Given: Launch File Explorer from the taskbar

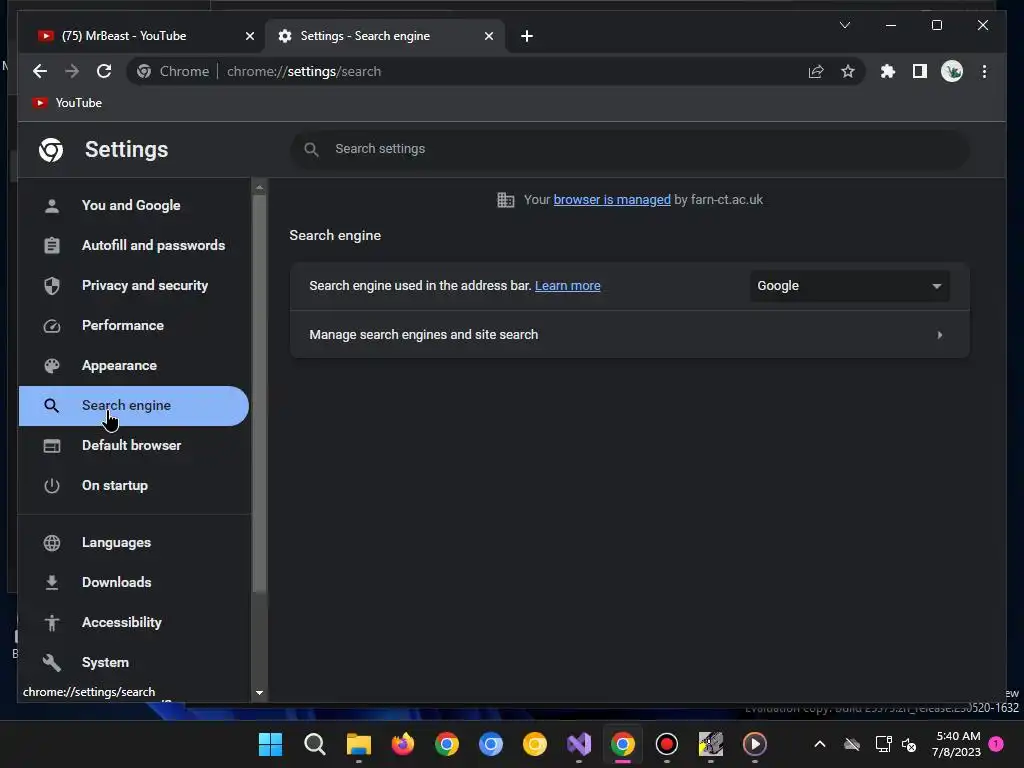Looking at the screenshot, I should click(x=359, y=744).
